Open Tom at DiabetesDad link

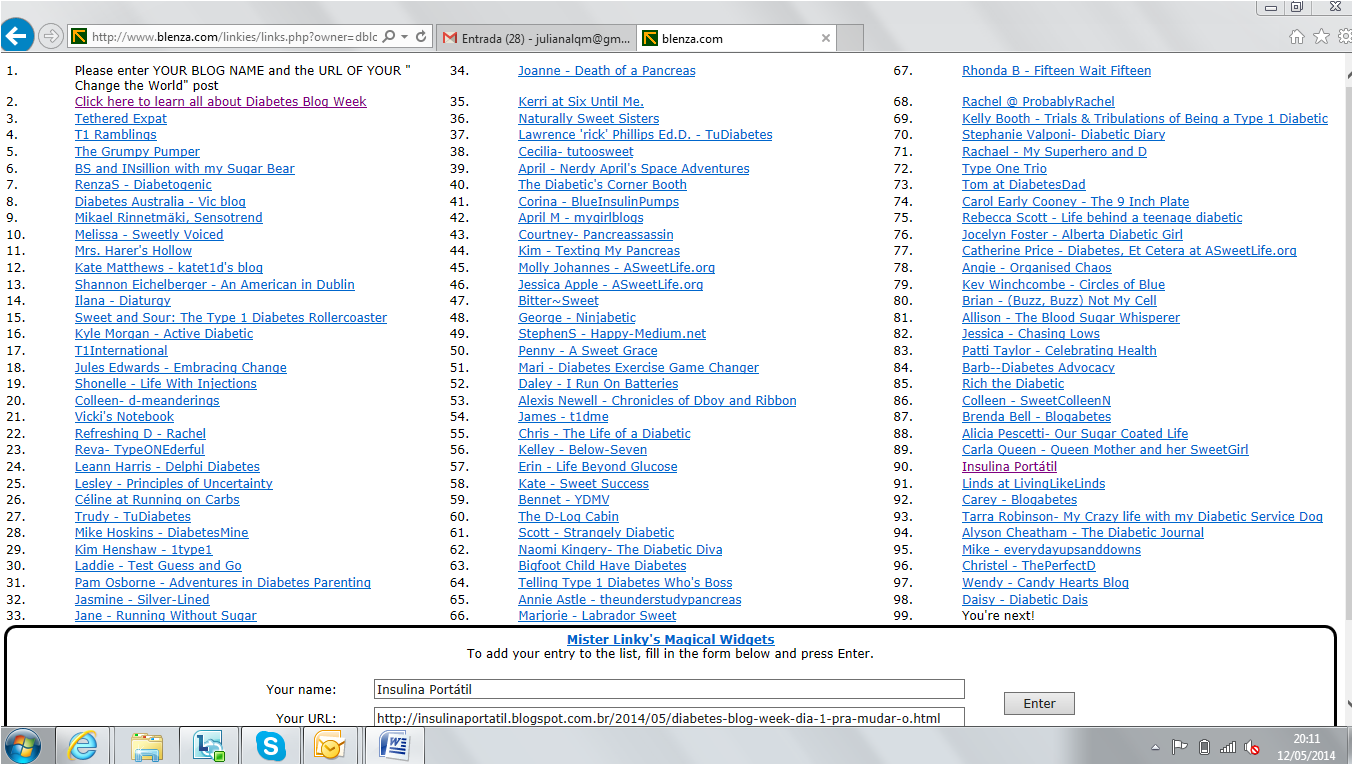pyautogui.click(x=1023, y=185)
